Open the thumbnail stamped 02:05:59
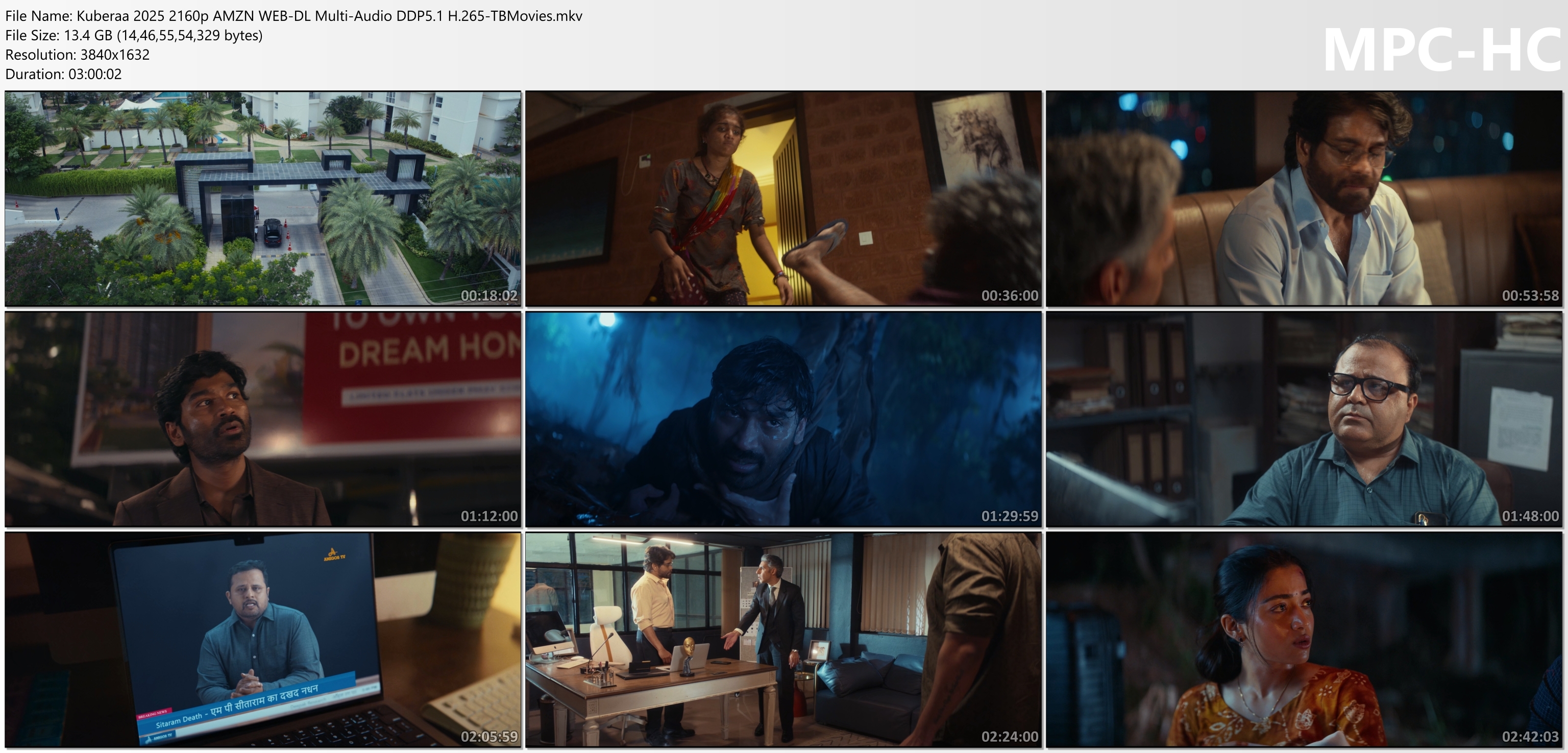 point(263,640)
